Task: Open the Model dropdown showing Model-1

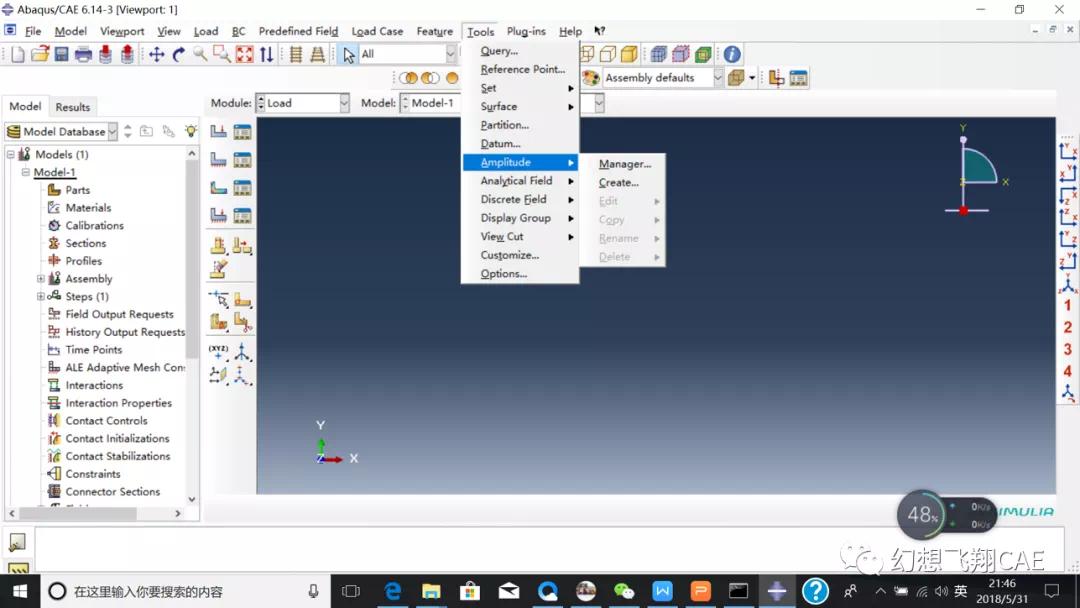Action: 430,103
